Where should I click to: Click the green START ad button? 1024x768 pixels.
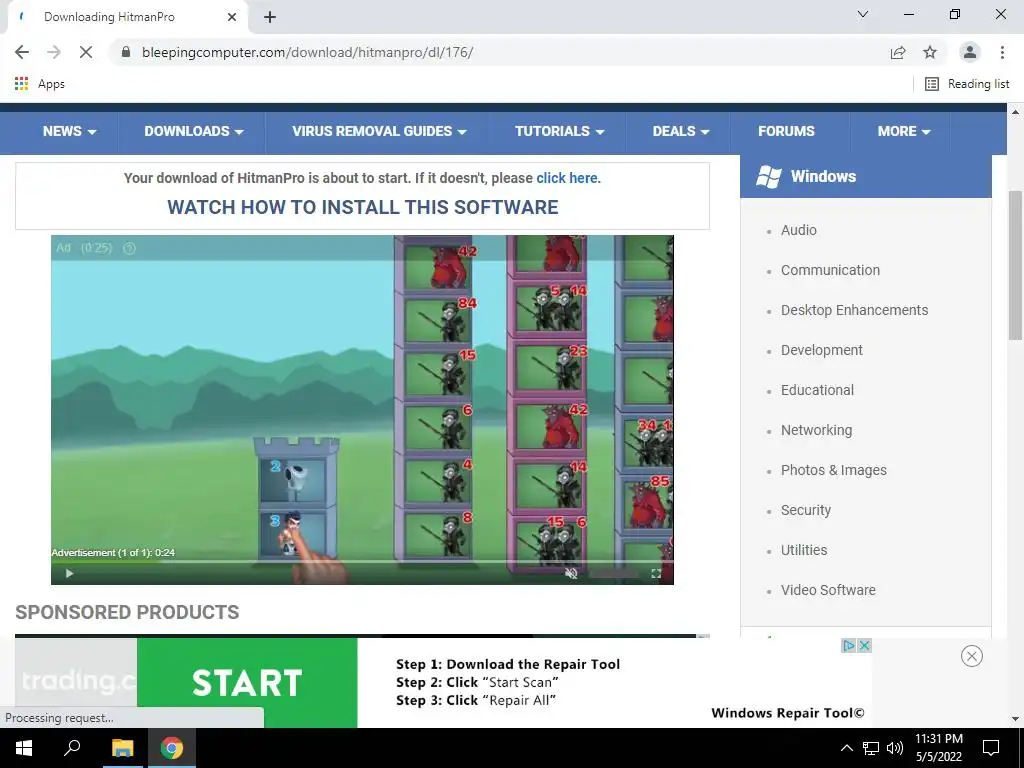(x=247, y=682)
